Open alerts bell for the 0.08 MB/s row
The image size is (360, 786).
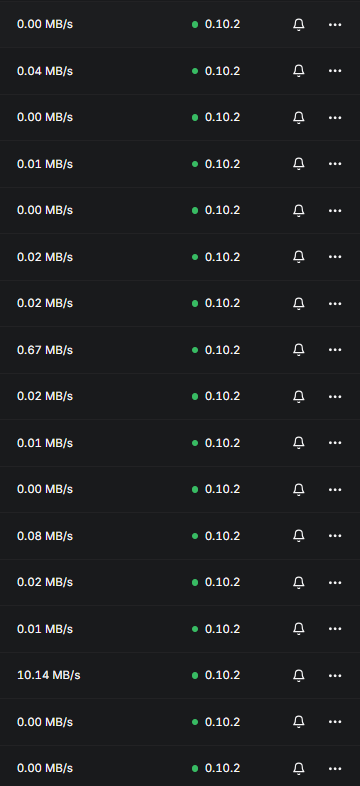[298, 536]
